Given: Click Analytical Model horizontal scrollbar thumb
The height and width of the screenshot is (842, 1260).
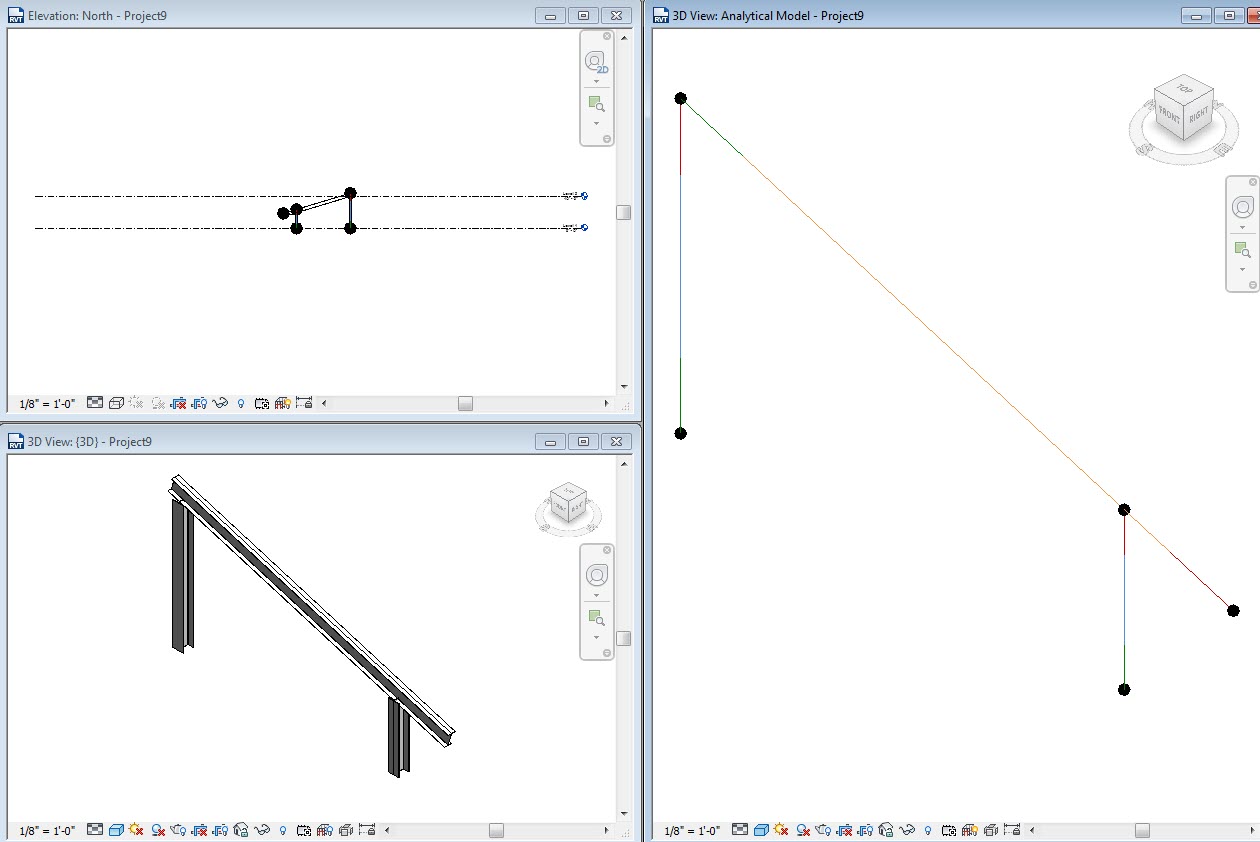Looking at the screenshot, I should click(1142, 831).
